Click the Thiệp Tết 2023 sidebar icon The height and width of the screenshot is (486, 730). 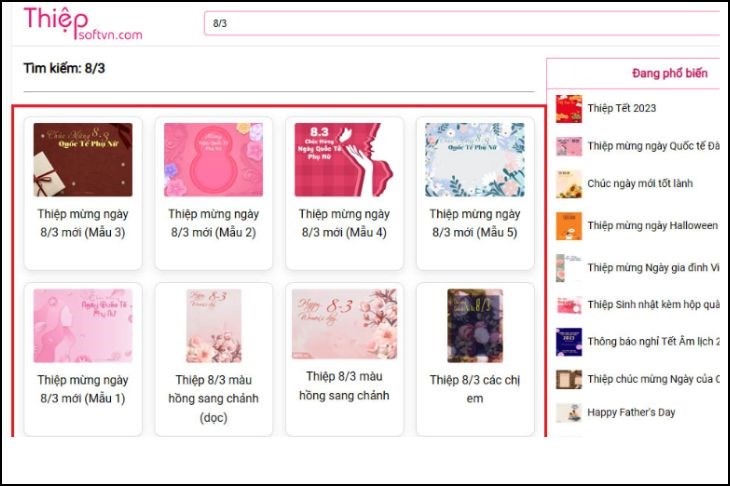coord(569,108)
